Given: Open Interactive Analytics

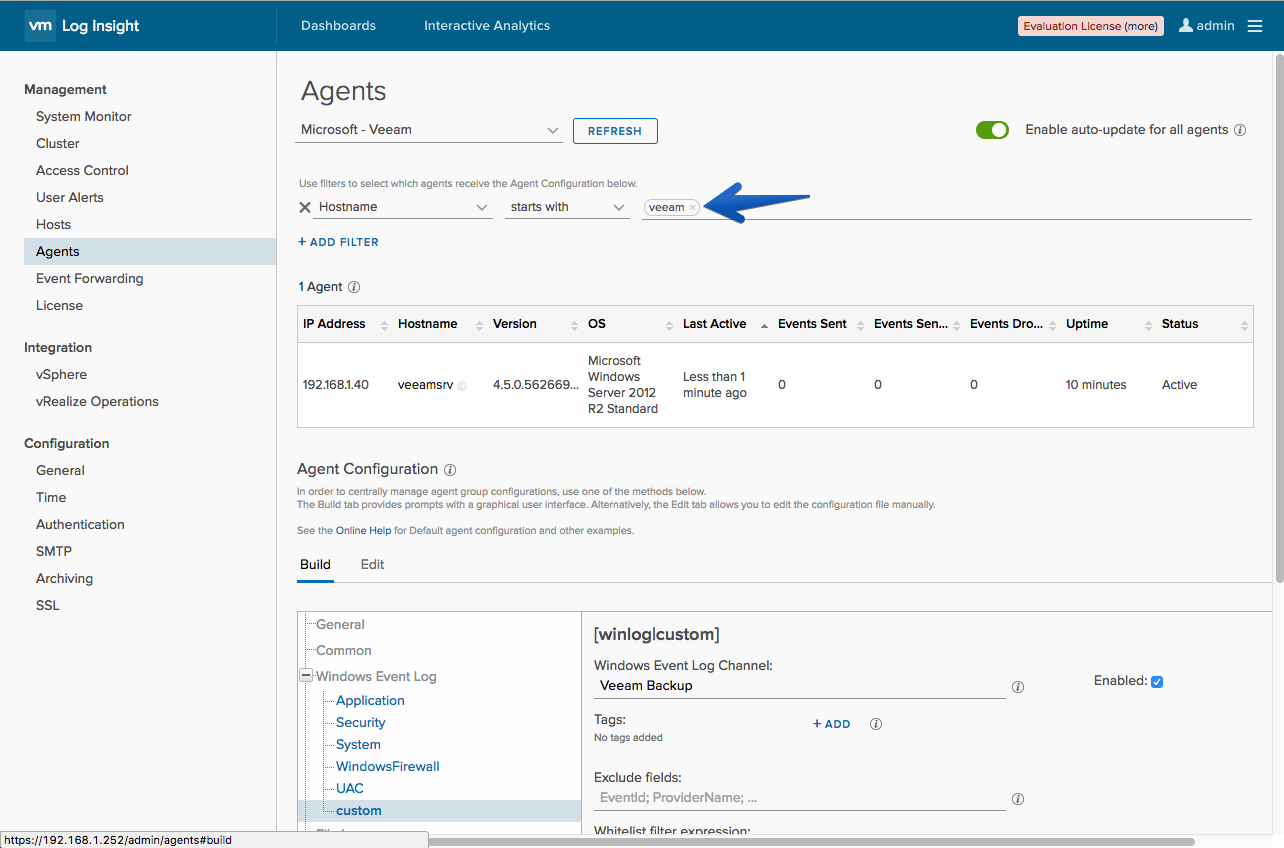Looking at the screenshot, I should pyautogui.click(x=487, y=26).
